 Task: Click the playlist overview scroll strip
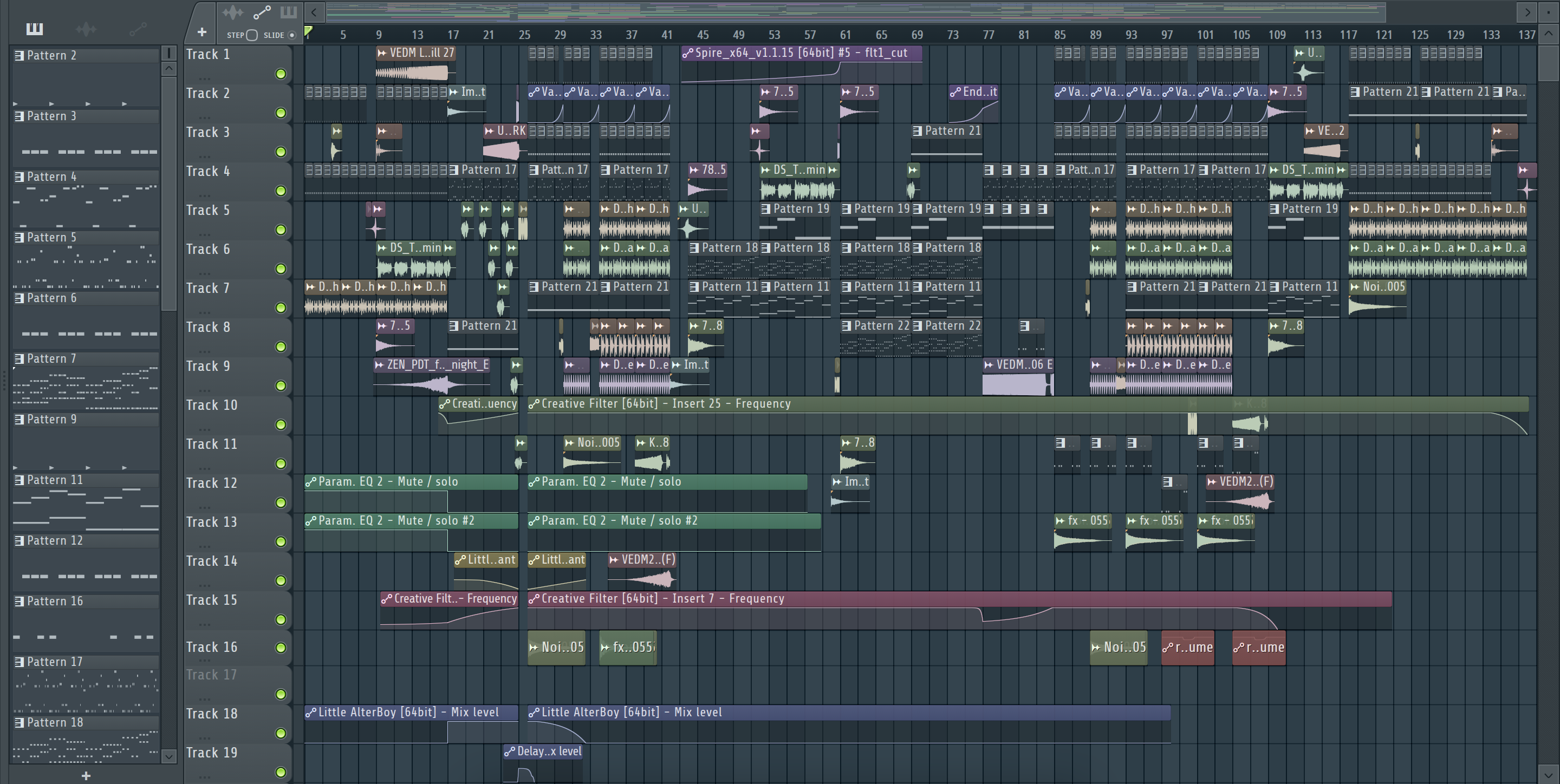point(855,11)
